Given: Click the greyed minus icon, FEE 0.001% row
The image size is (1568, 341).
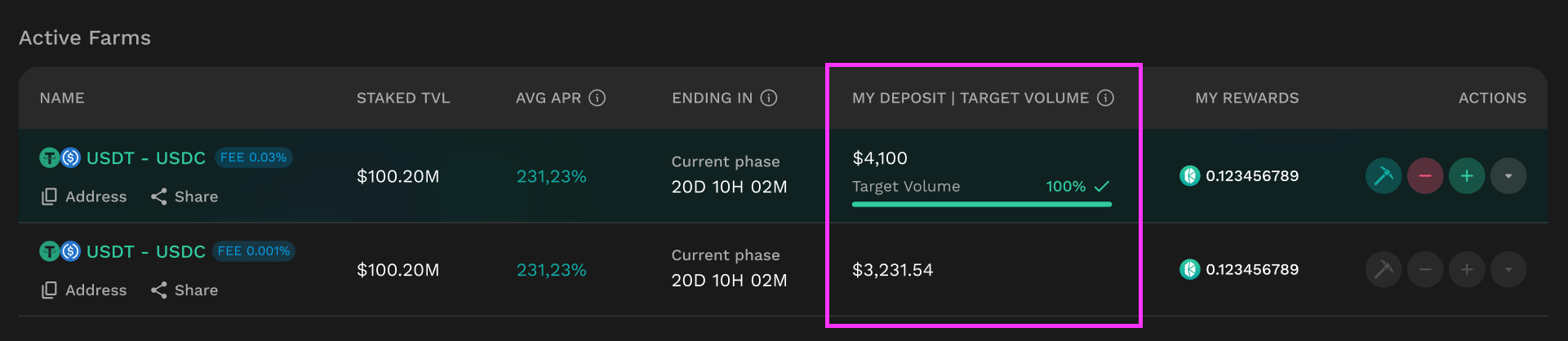Looking at the screenshot, I should 1425,269.
